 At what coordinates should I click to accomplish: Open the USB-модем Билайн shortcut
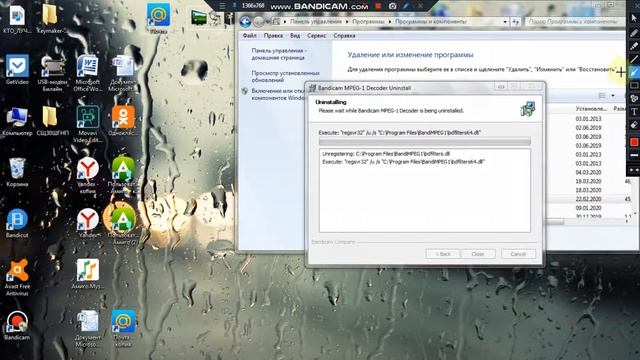(x=52, y=73)
